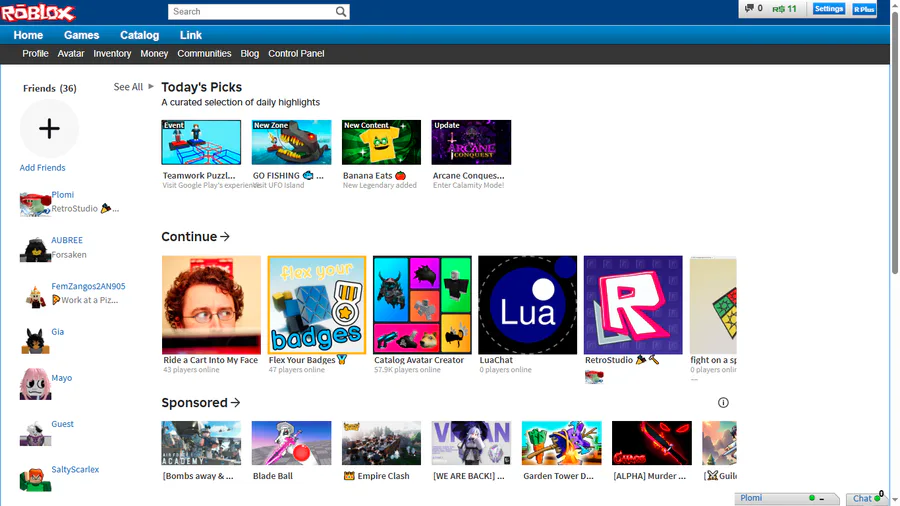
Task: Open AUBREE's avatar in the friends list
Action: 35,249
